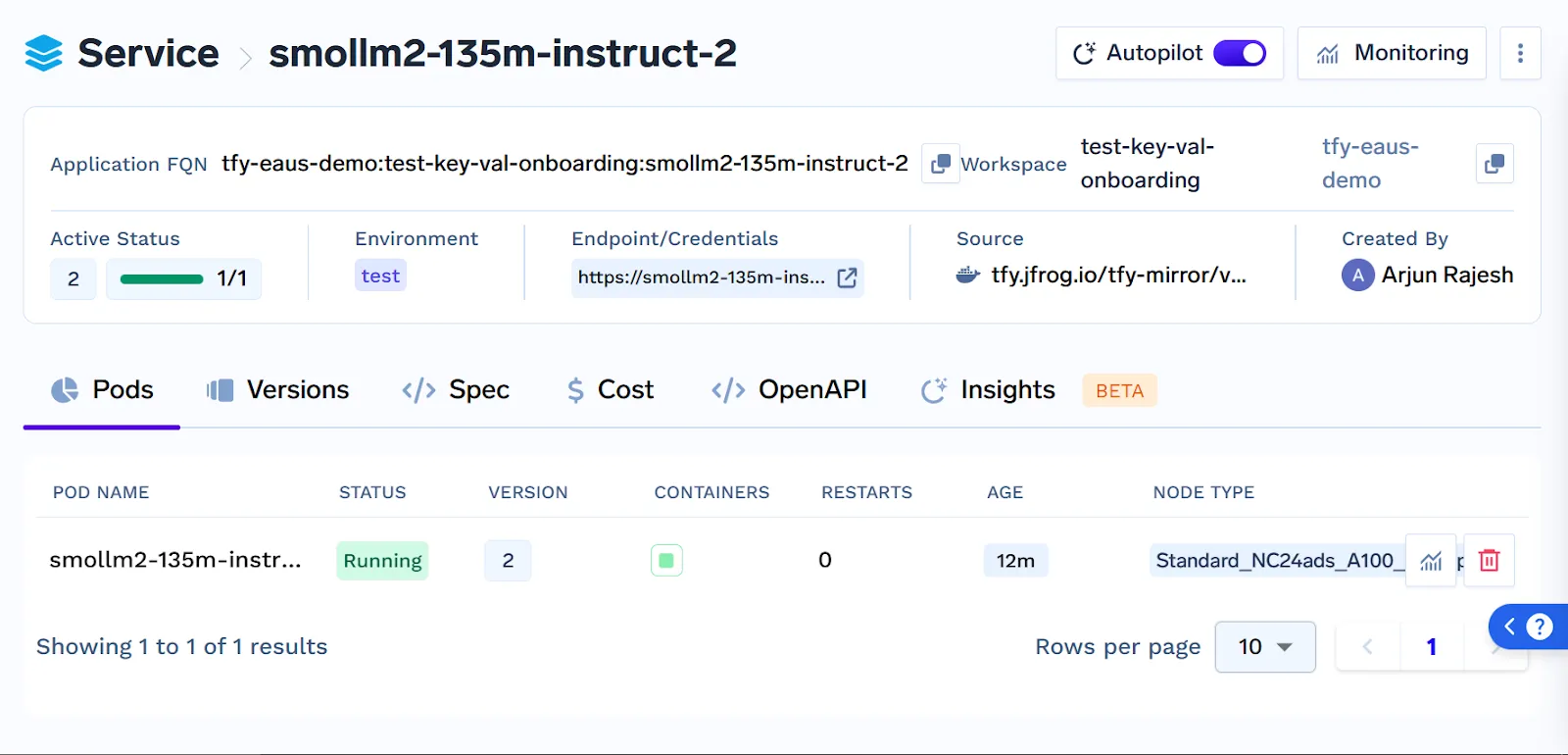Switch to the Pods tab
Image resolution: width=1568 pixels, height=755 pixels.
click(x=102, y=390)
